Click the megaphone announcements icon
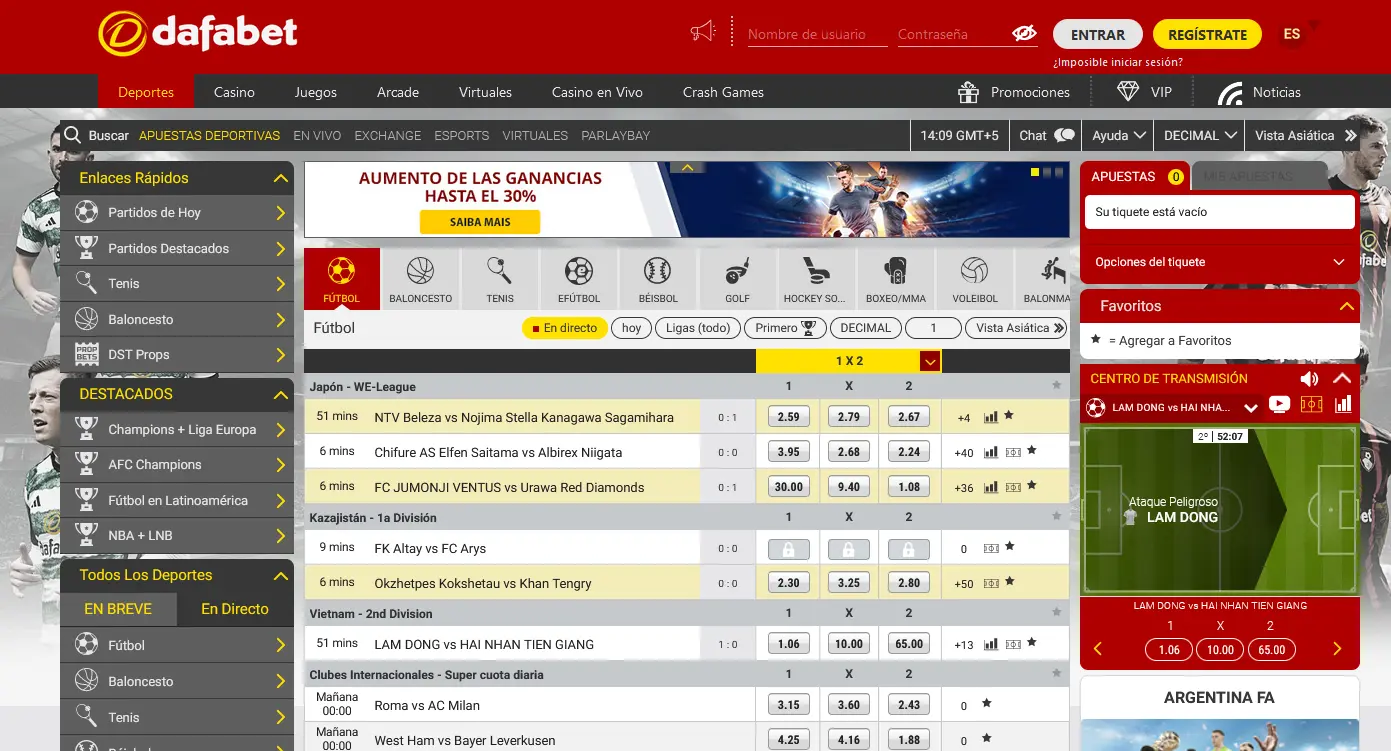The height and width of the screenshot is (751, 1391). [703, 32]
